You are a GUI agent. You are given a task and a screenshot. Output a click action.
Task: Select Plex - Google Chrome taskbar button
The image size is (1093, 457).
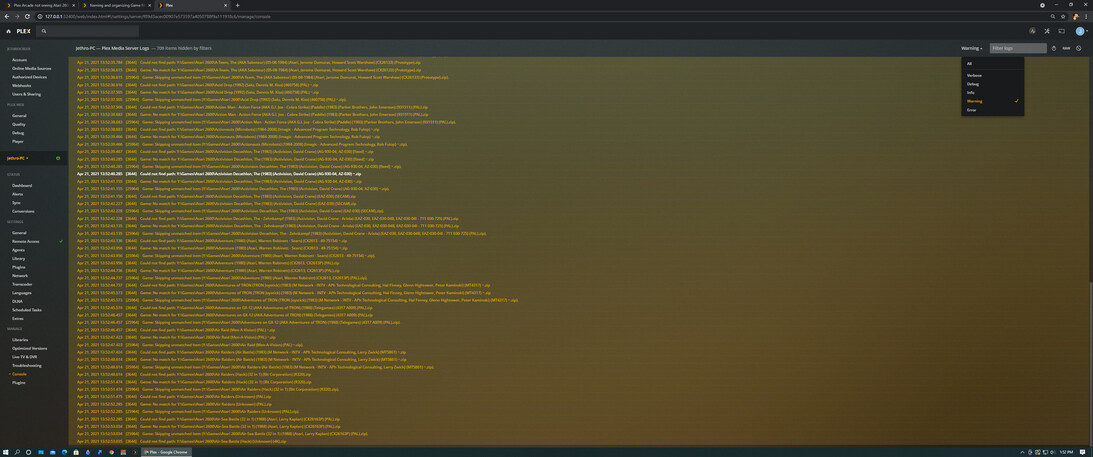click(x=166, y=452)
